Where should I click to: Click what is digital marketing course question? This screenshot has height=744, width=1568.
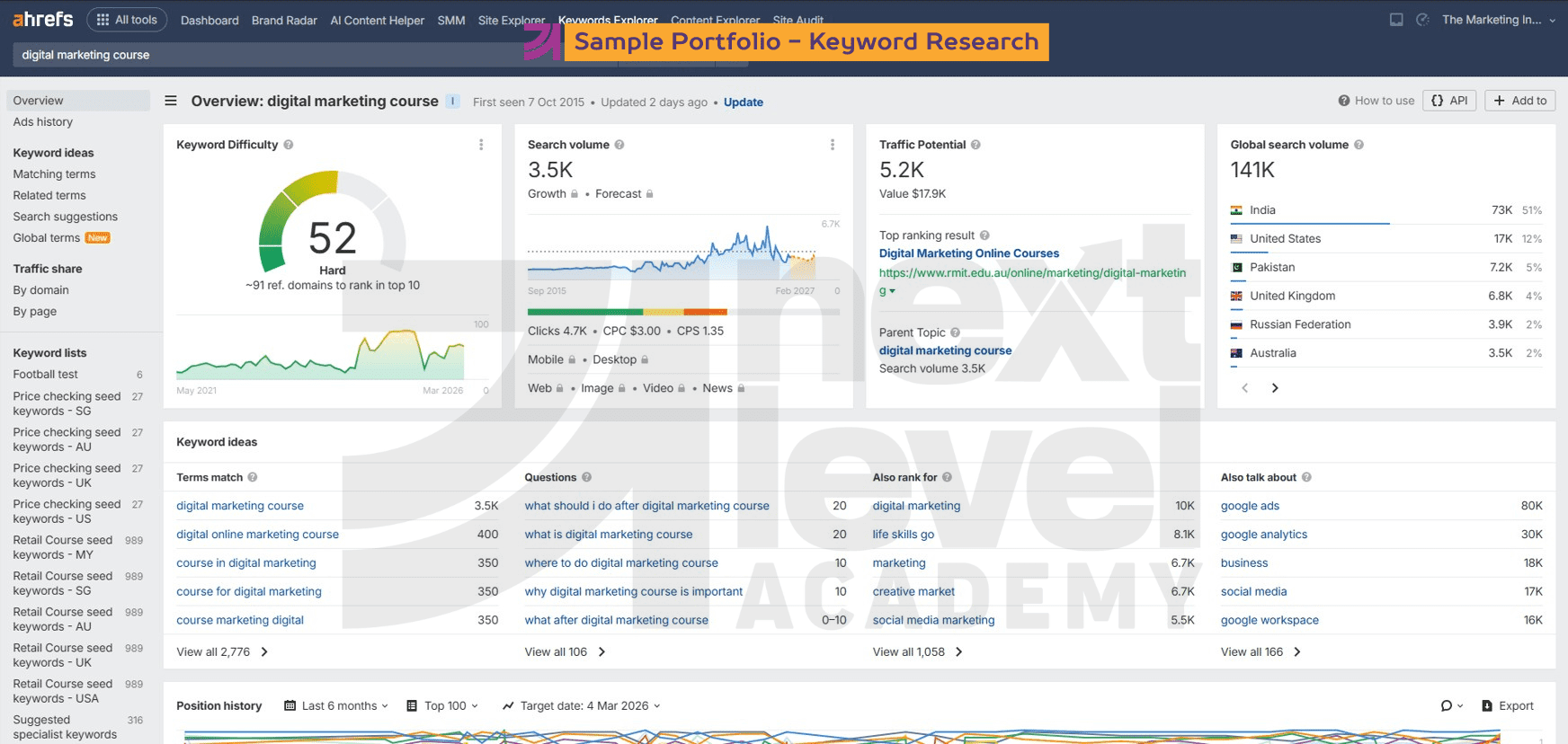point(609,535)
